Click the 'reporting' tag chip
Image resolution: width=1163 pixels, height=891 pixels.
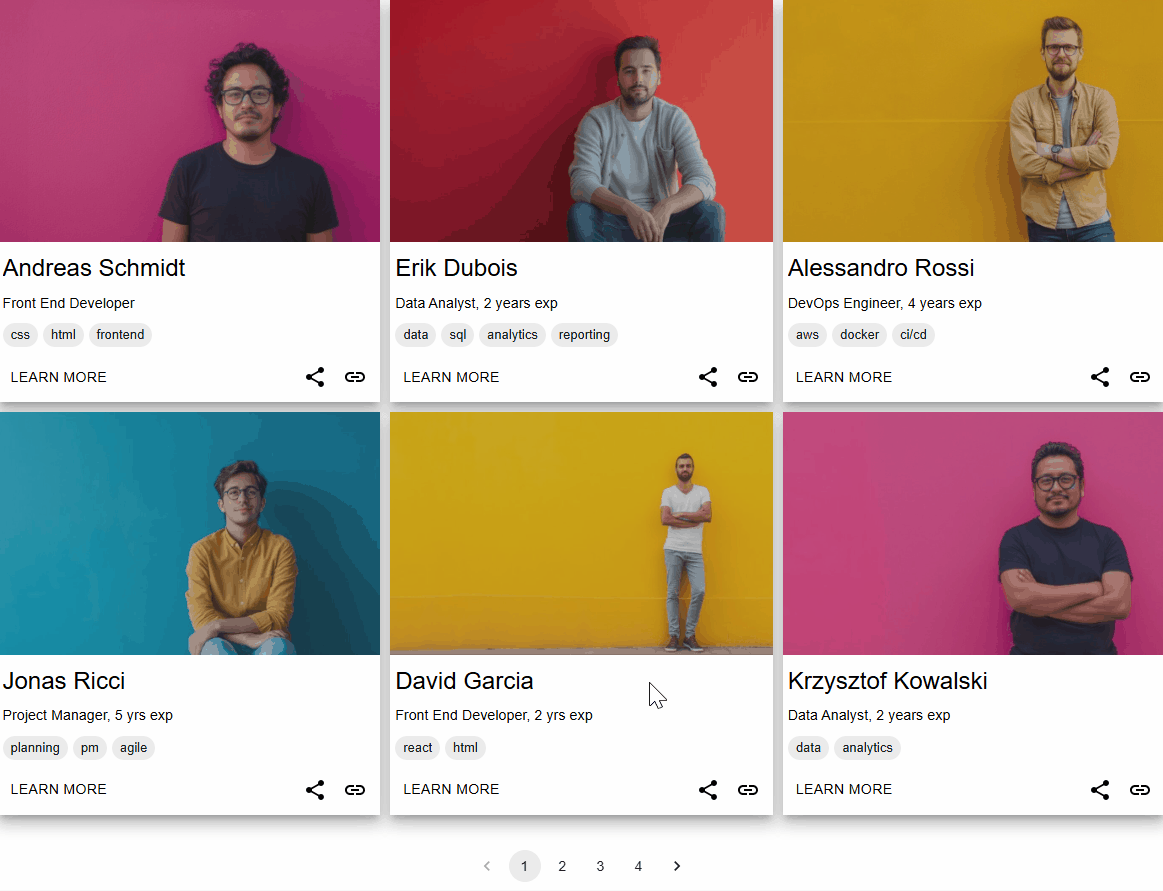(x=584, y=335)
